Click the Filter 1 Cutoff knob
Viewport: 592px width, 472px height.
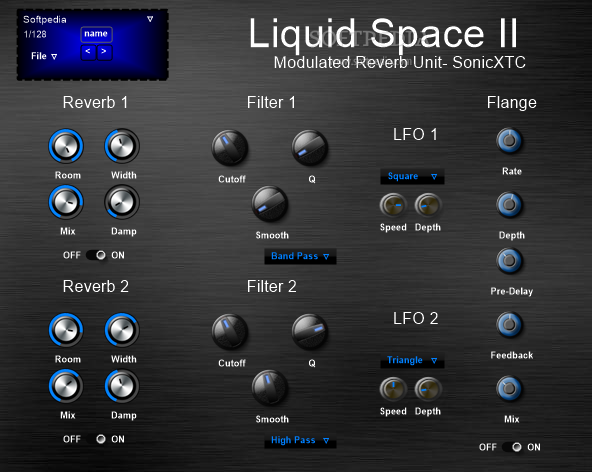pos(230,148)
